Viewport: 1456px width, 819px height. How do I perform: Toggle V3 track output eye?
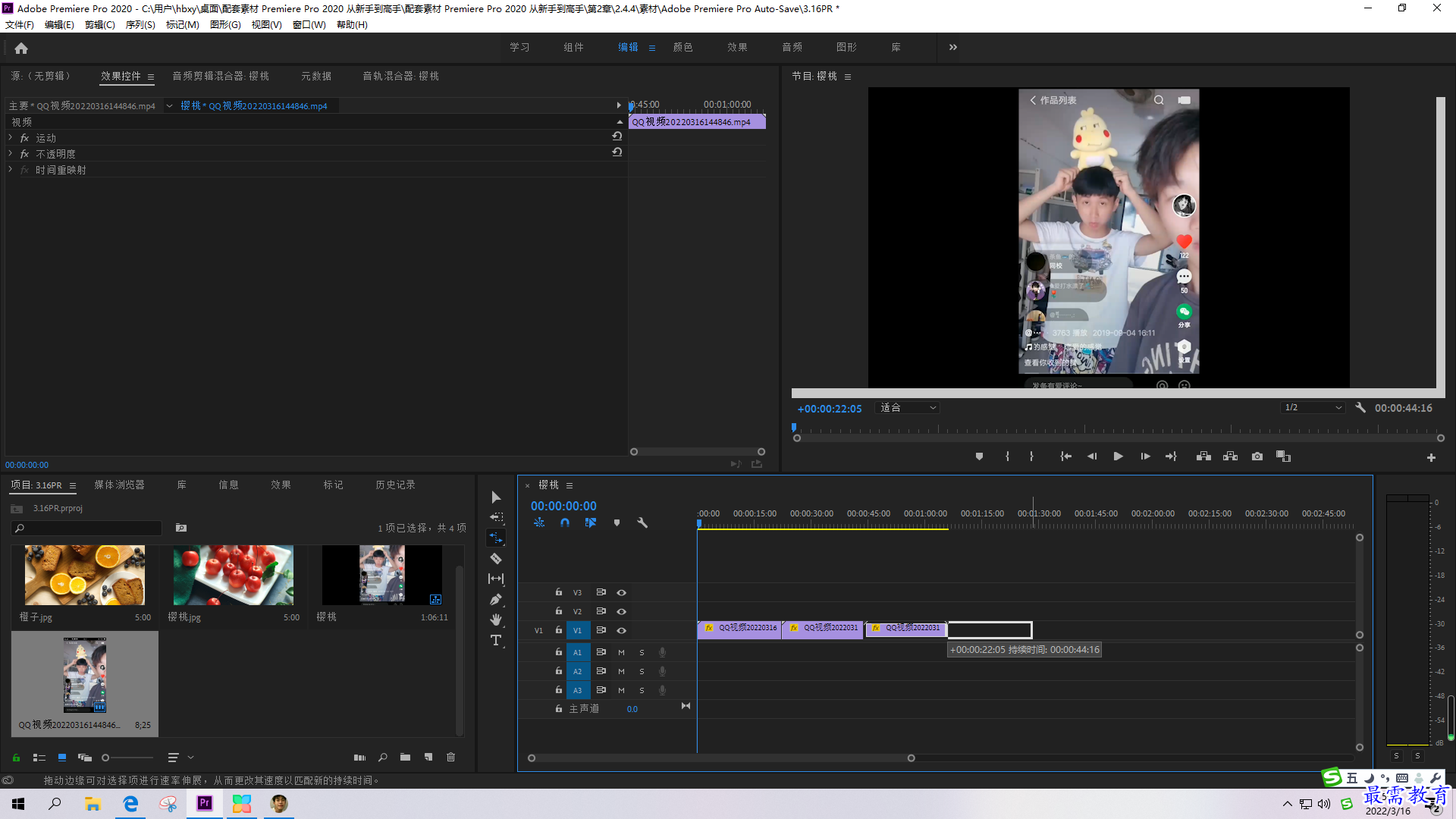621,592
